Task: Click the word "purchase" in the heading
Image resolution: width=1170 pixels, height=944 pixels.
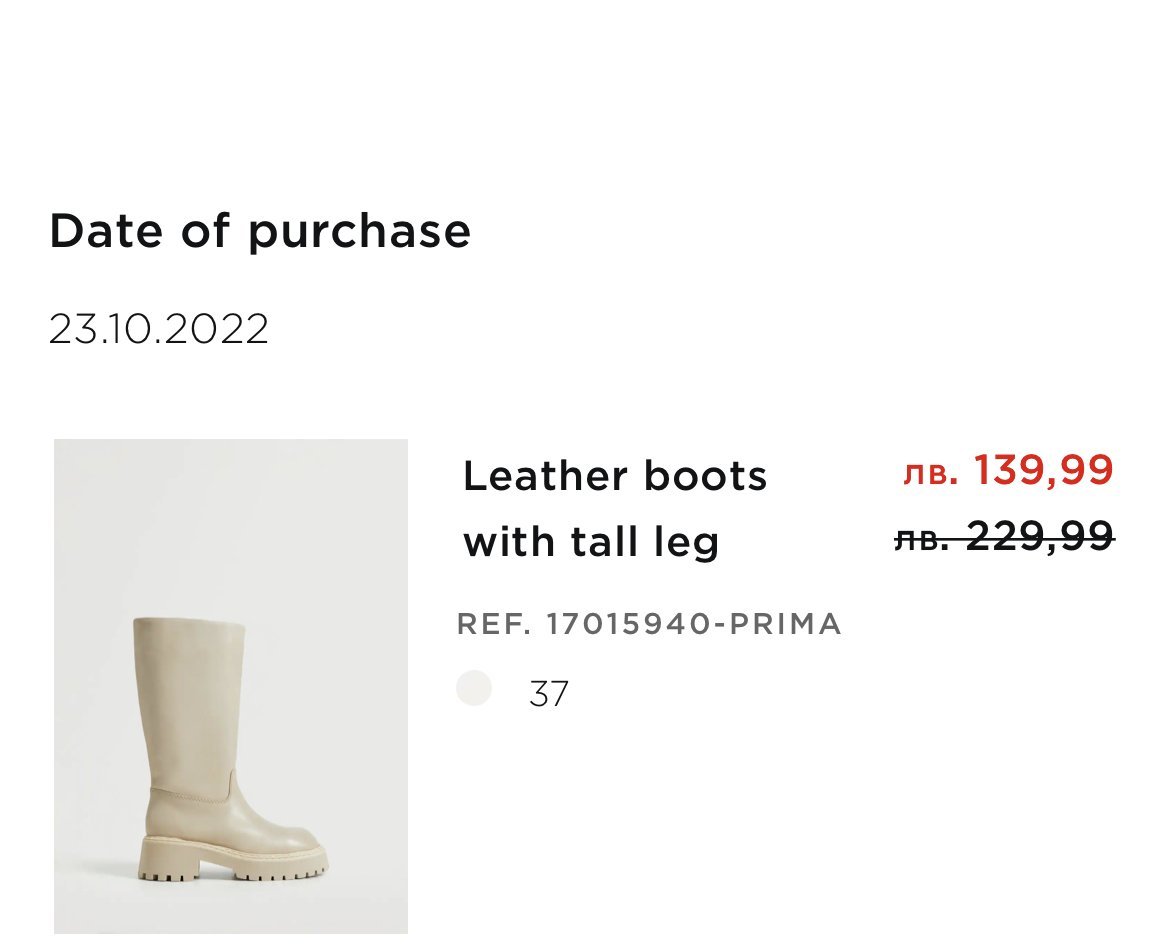Action: 359,233
